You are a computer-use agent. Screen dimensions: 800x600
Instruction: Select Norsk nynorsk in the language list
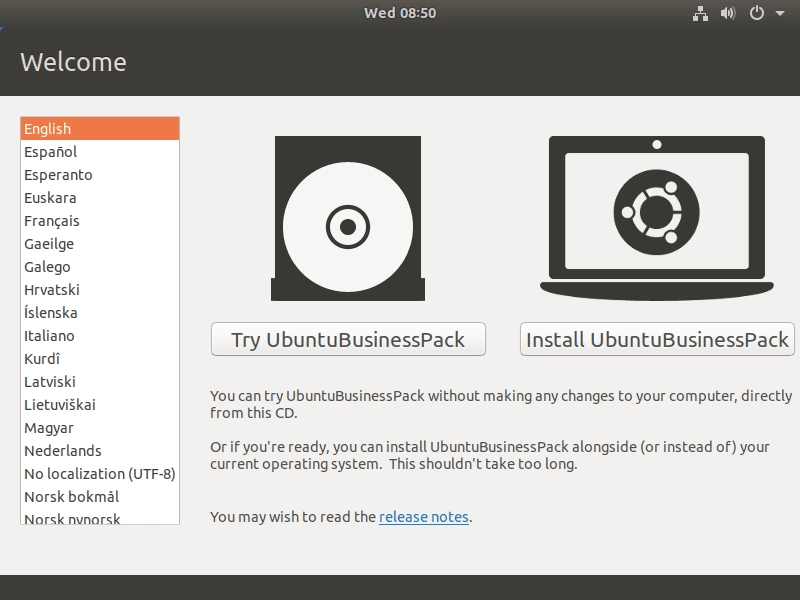coord(100,518)
